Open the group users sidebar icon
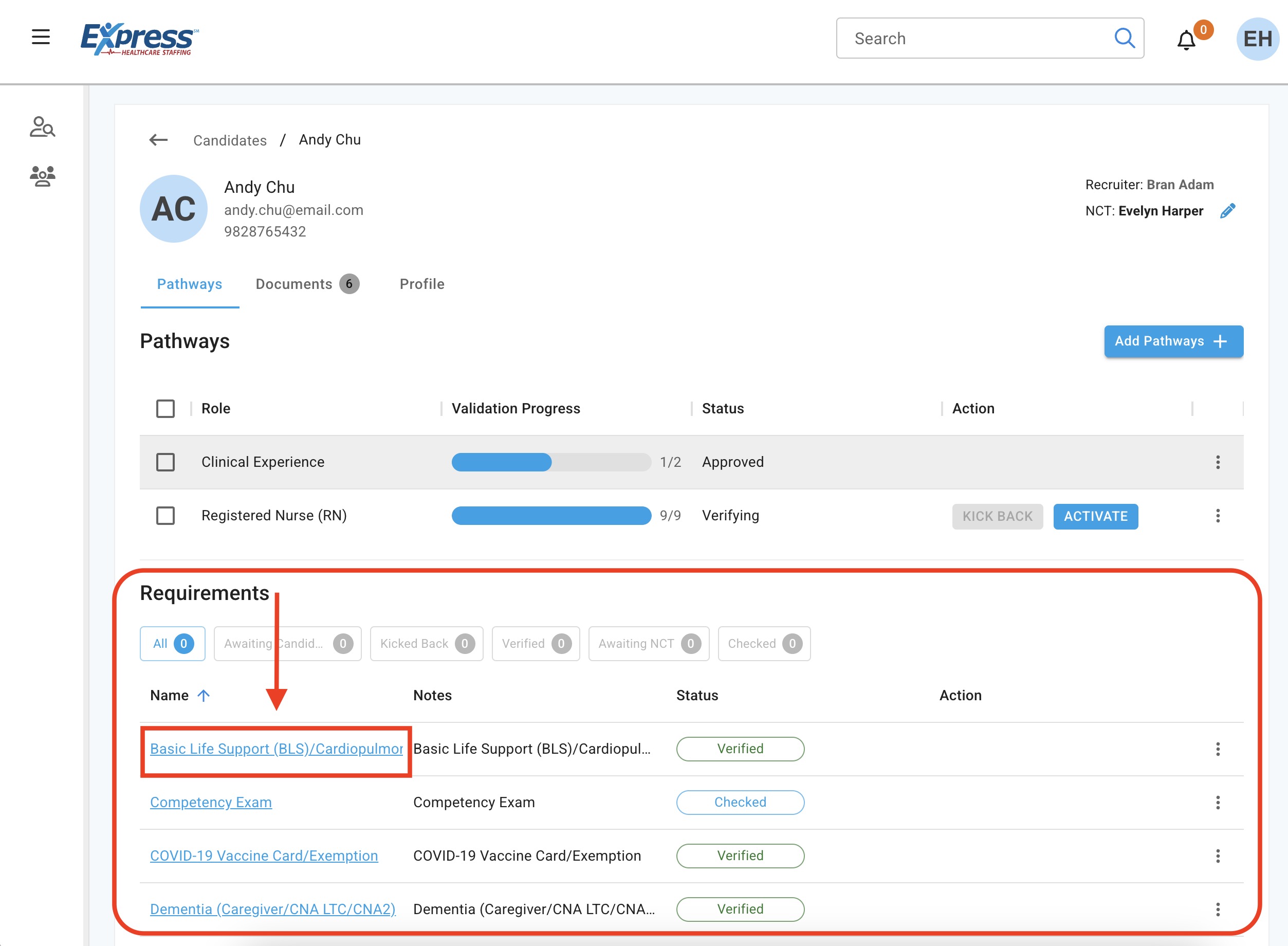This screenshot has height=946, width=1288. [42, 176]
